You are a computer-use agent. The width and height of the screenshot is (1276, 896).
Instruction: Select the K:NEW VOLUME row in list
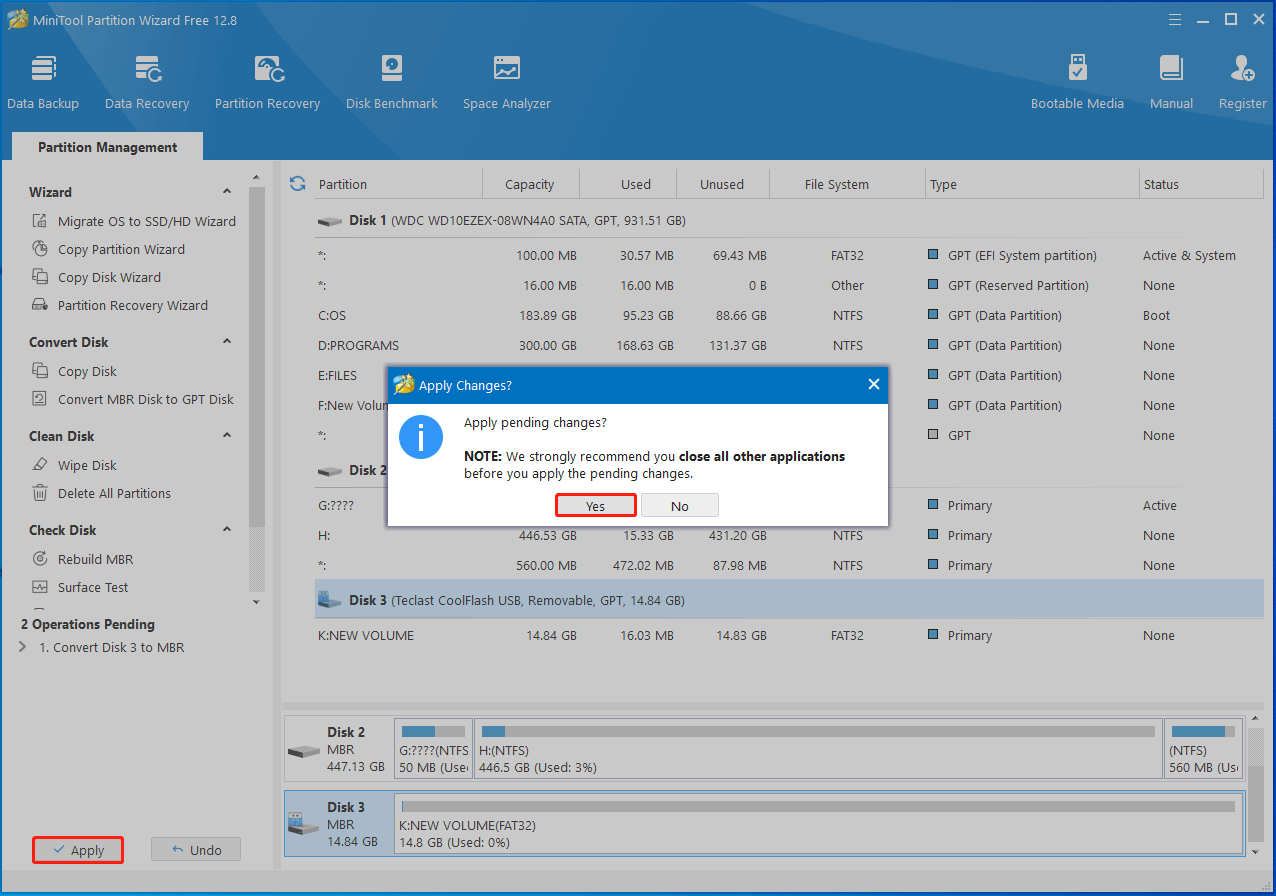pyautogui.click(x=789, y=635)
